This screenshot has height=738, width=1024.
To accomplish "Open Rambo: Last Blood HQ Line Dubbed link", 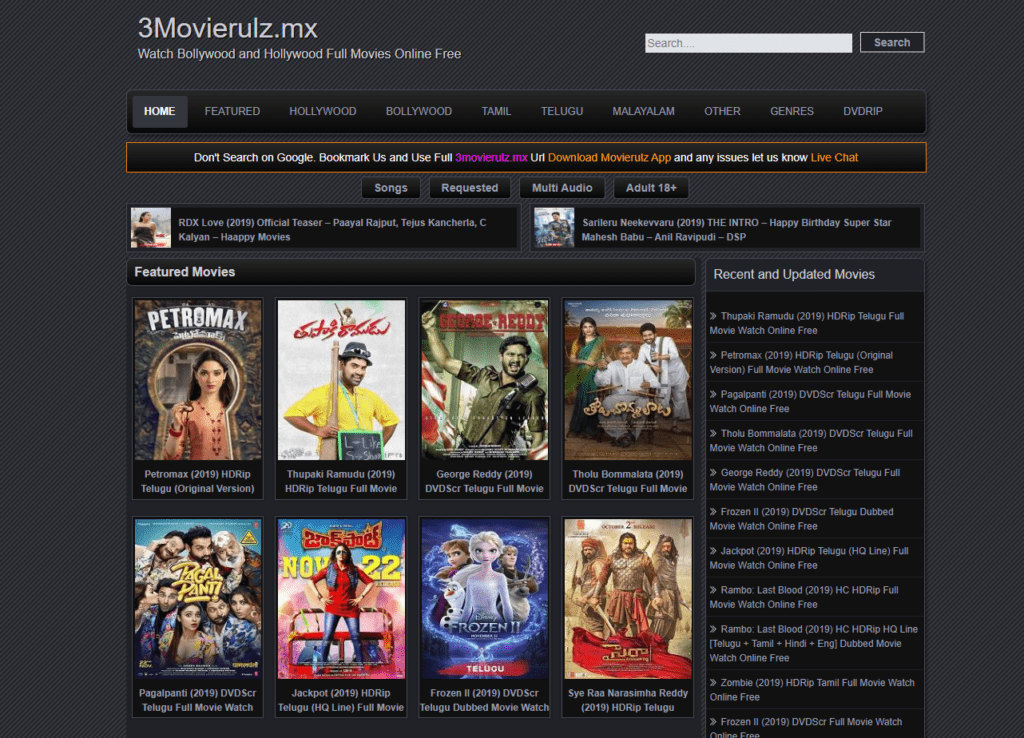I will click(814, 644).
